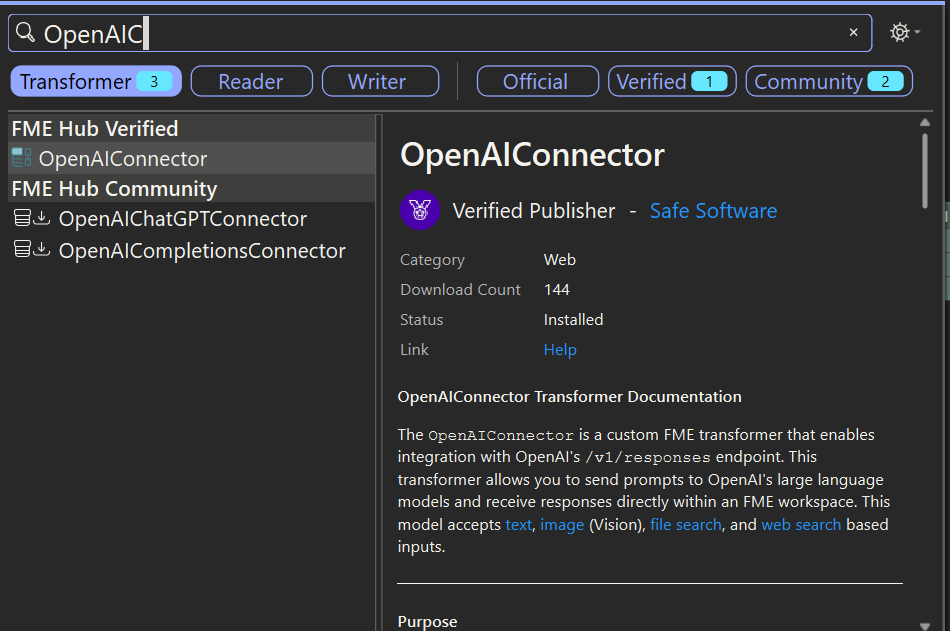The image size is (950, 631).
Task: Toggle the Official filter
Action: 537,81
